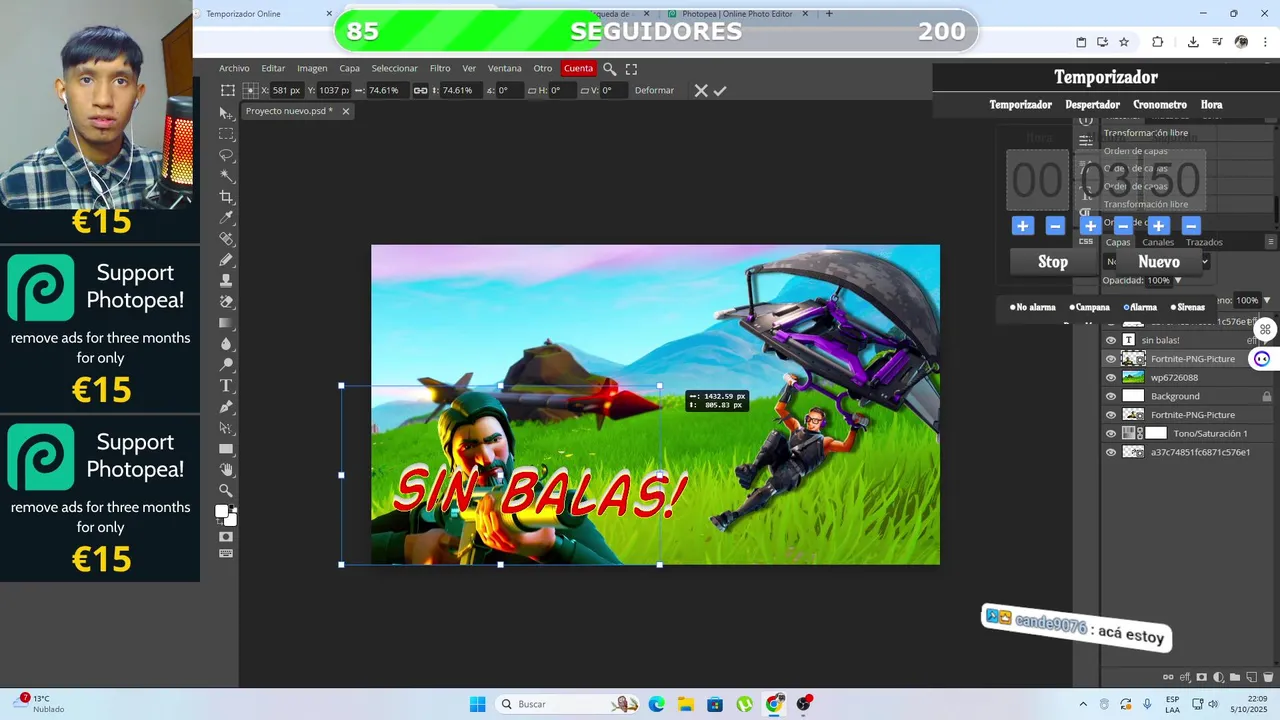Select the Hand tool

tap(227, 470)
